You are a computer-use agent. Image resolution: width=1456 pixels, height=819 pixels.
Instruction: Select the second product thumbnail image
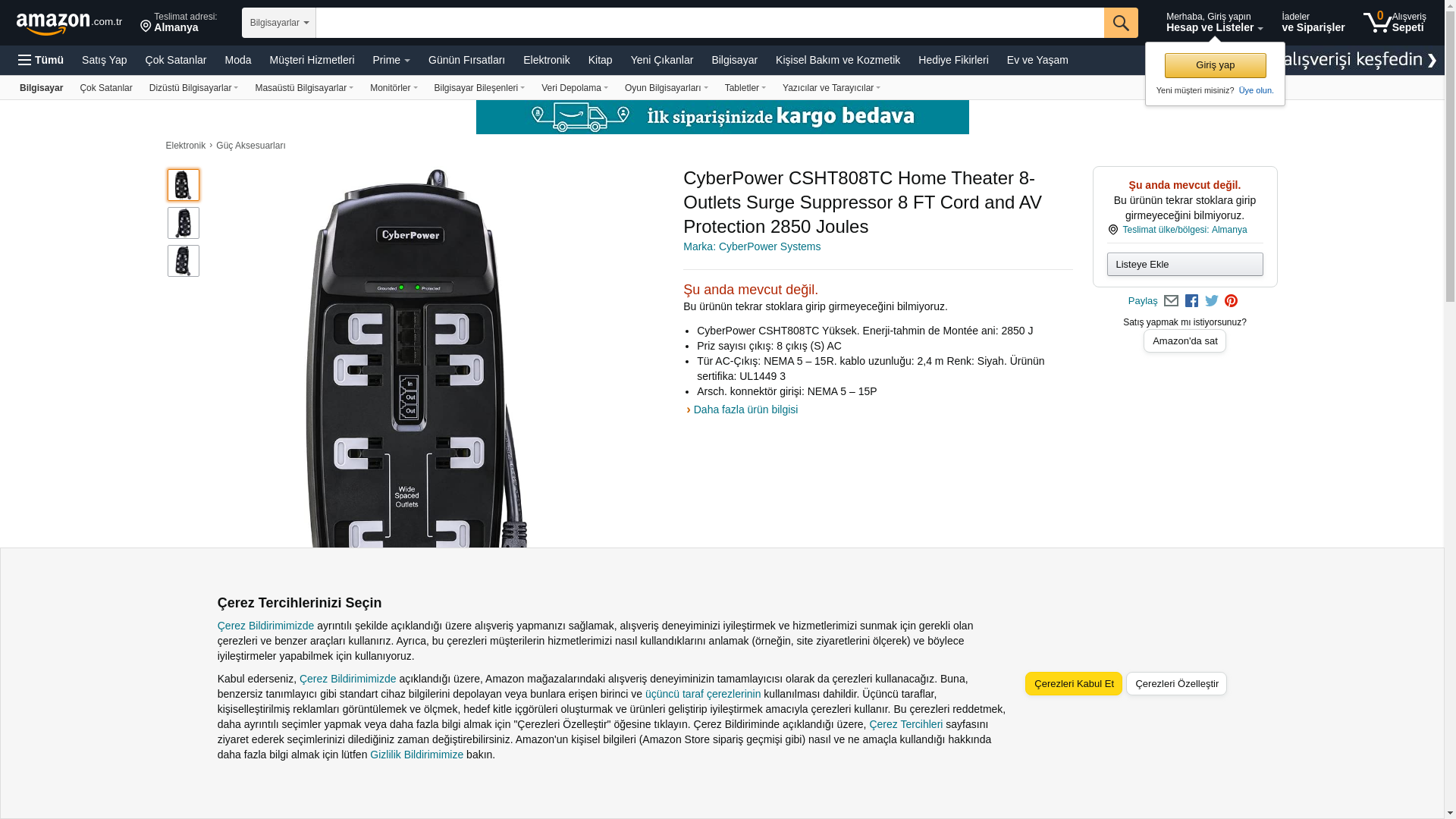184,223
